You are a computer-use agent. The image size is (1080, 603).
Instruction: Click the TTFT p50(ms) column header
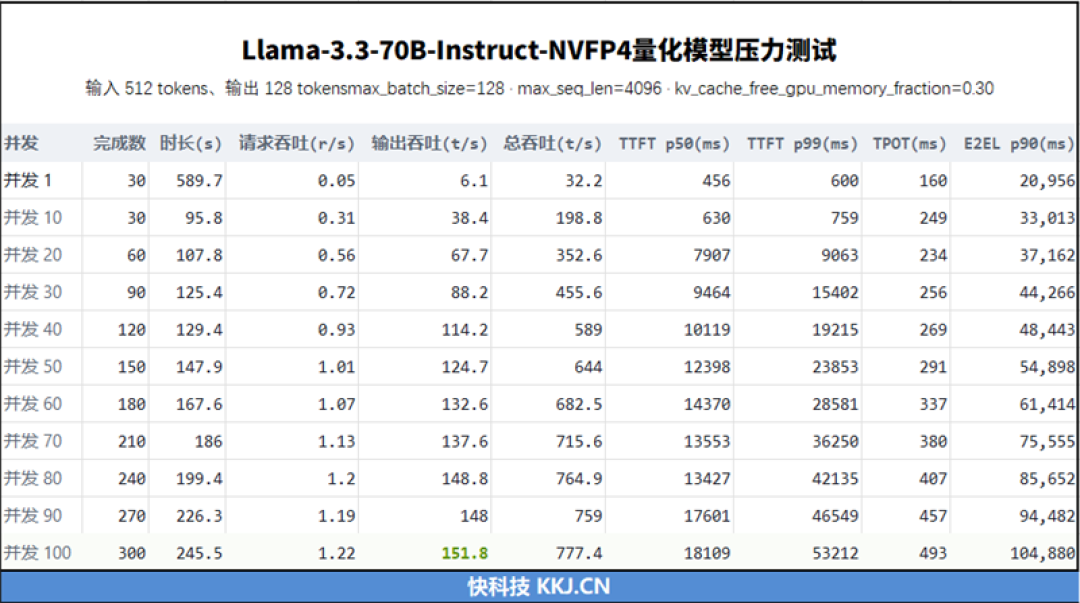(674, 143)
